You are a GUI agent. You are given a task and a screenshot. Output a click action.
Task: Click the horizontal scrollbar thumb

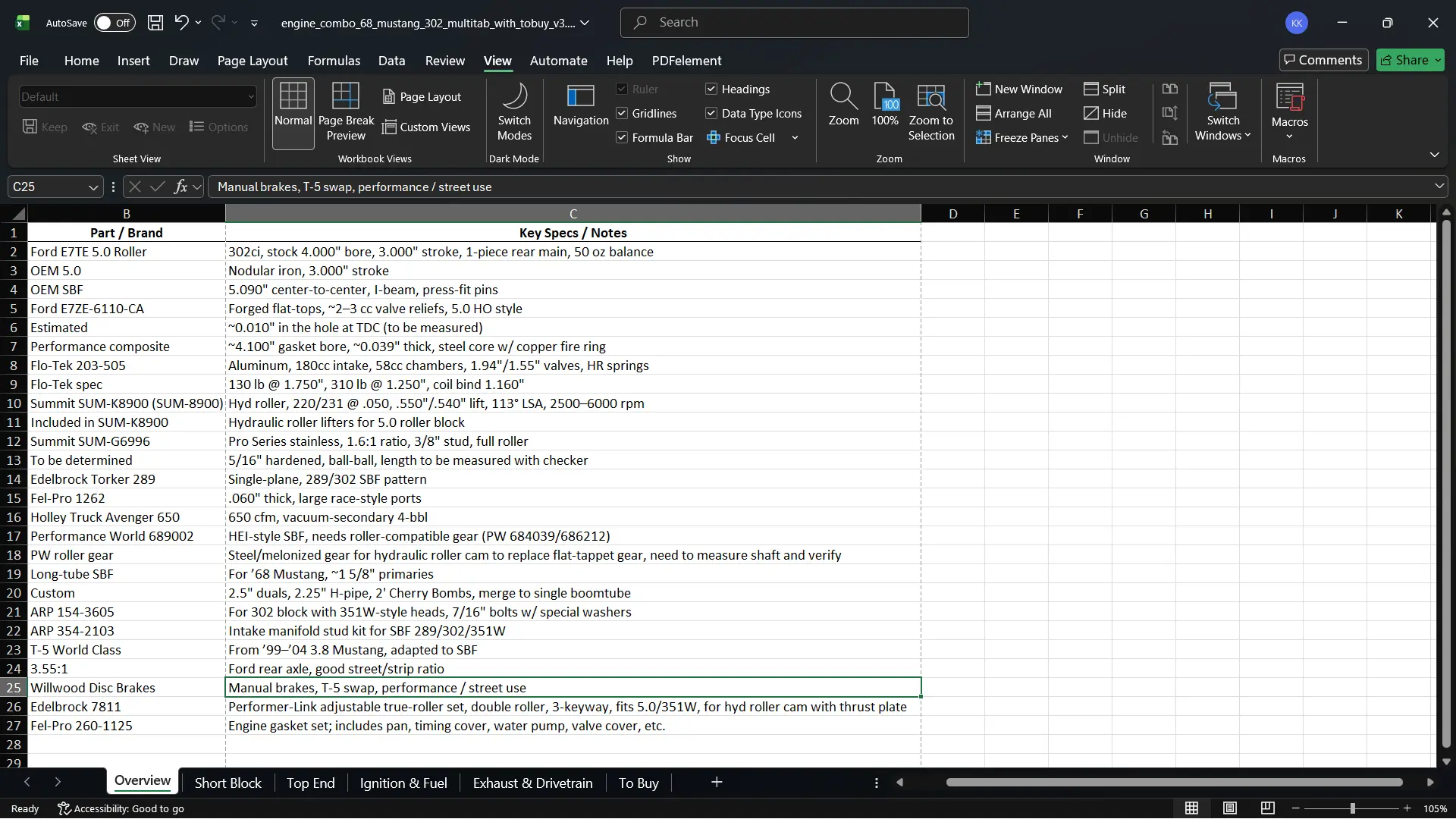[1174, 783]
